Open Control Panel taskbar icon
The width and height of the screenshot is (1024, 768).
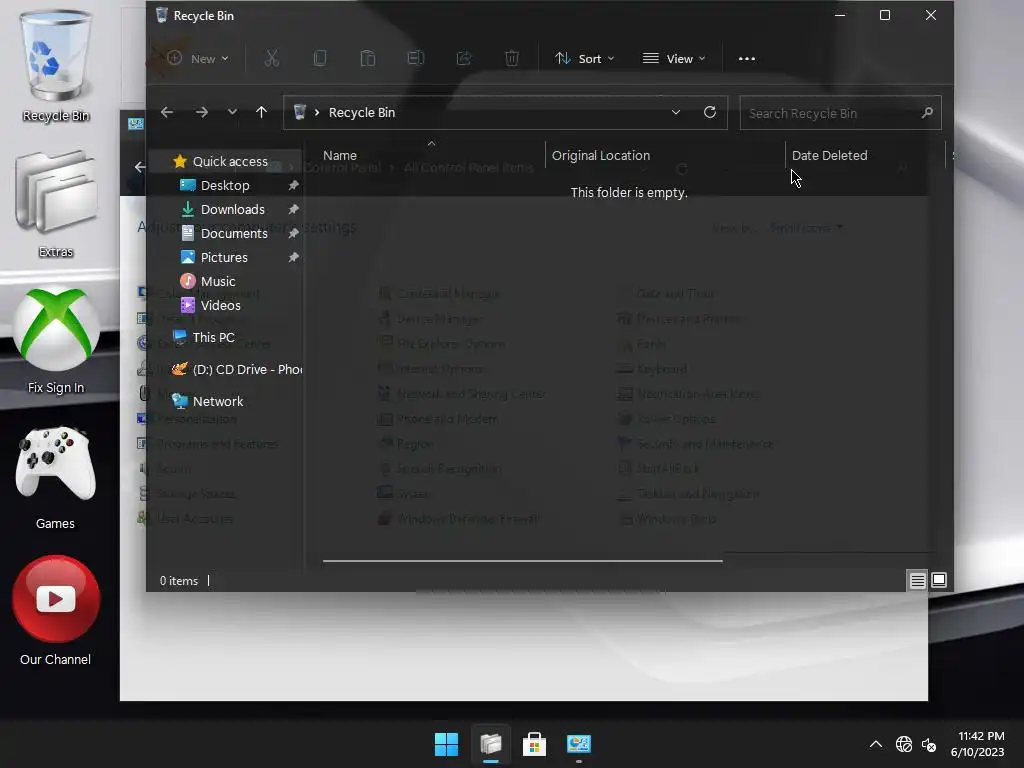(579, 744)
